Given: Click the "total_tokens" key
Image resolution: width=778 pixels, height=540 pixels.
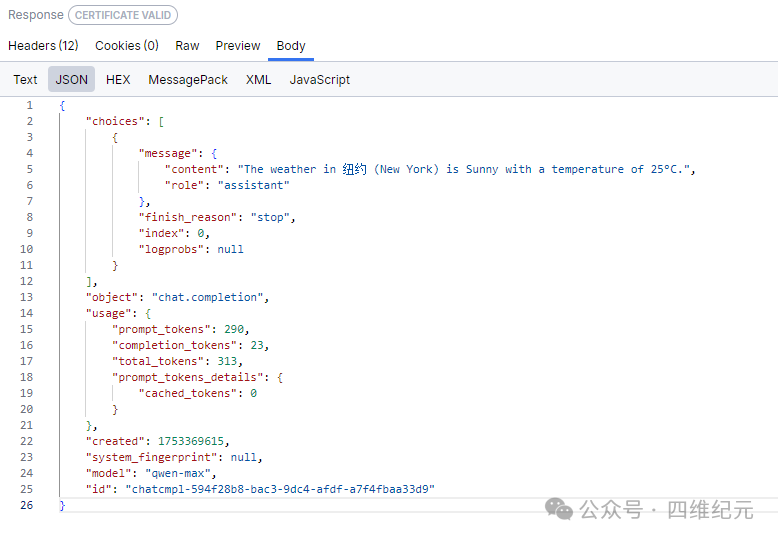Looking at the screenshot, I should click(x=158, y=361).
